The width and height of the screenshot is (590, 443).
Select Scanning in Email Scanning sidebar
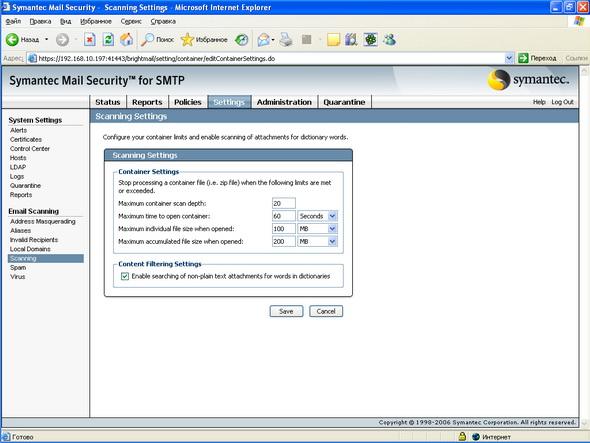click(46, 258)
